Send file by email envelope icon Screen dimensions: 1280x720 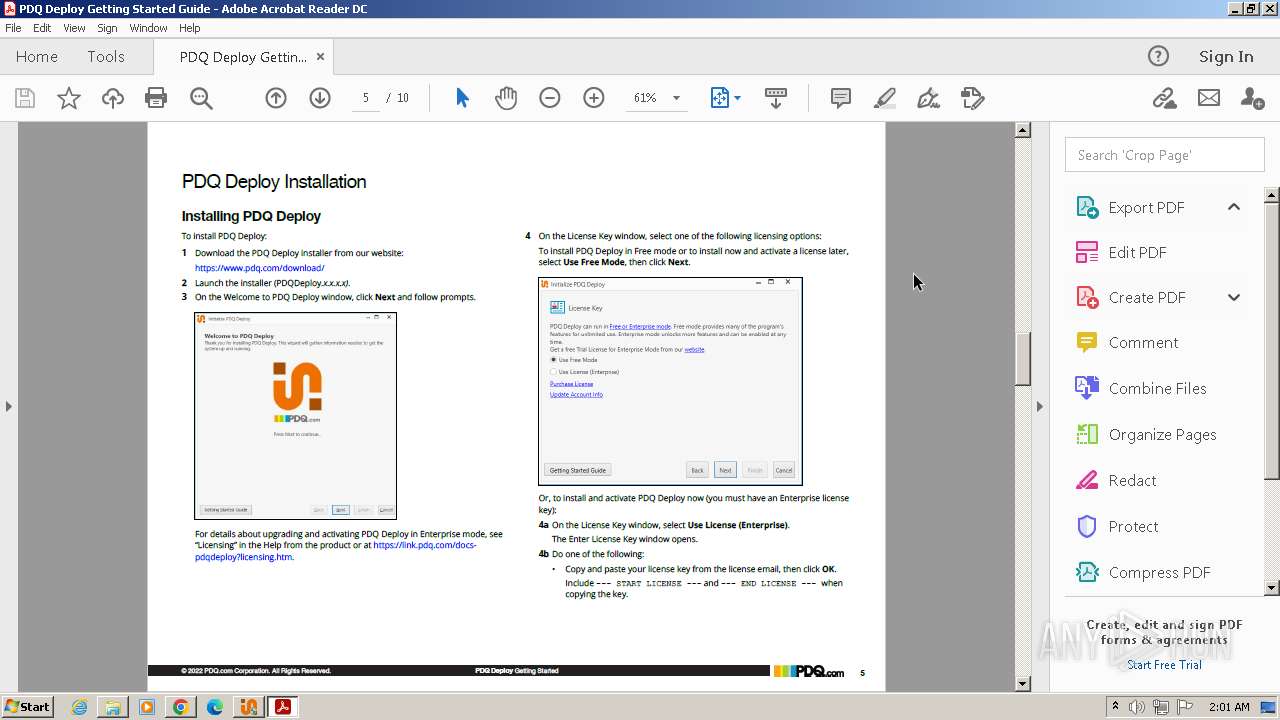[x=1209, y=98]
